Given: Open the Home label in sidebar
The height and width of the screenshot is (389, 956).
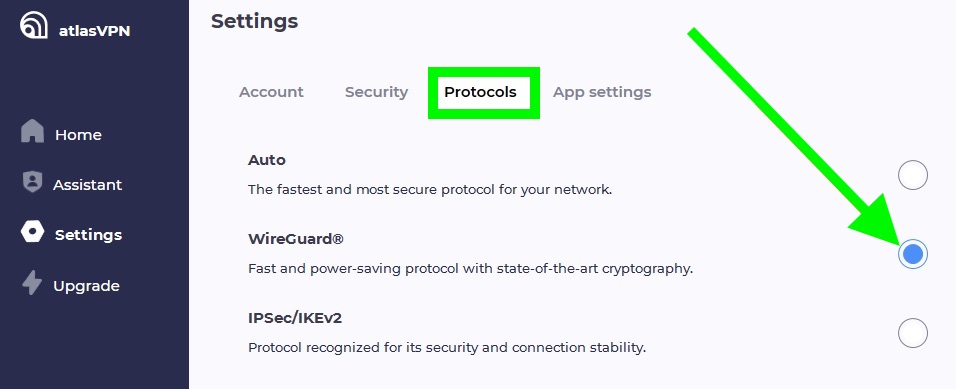Looking at the screenshot, I should 78,135.
